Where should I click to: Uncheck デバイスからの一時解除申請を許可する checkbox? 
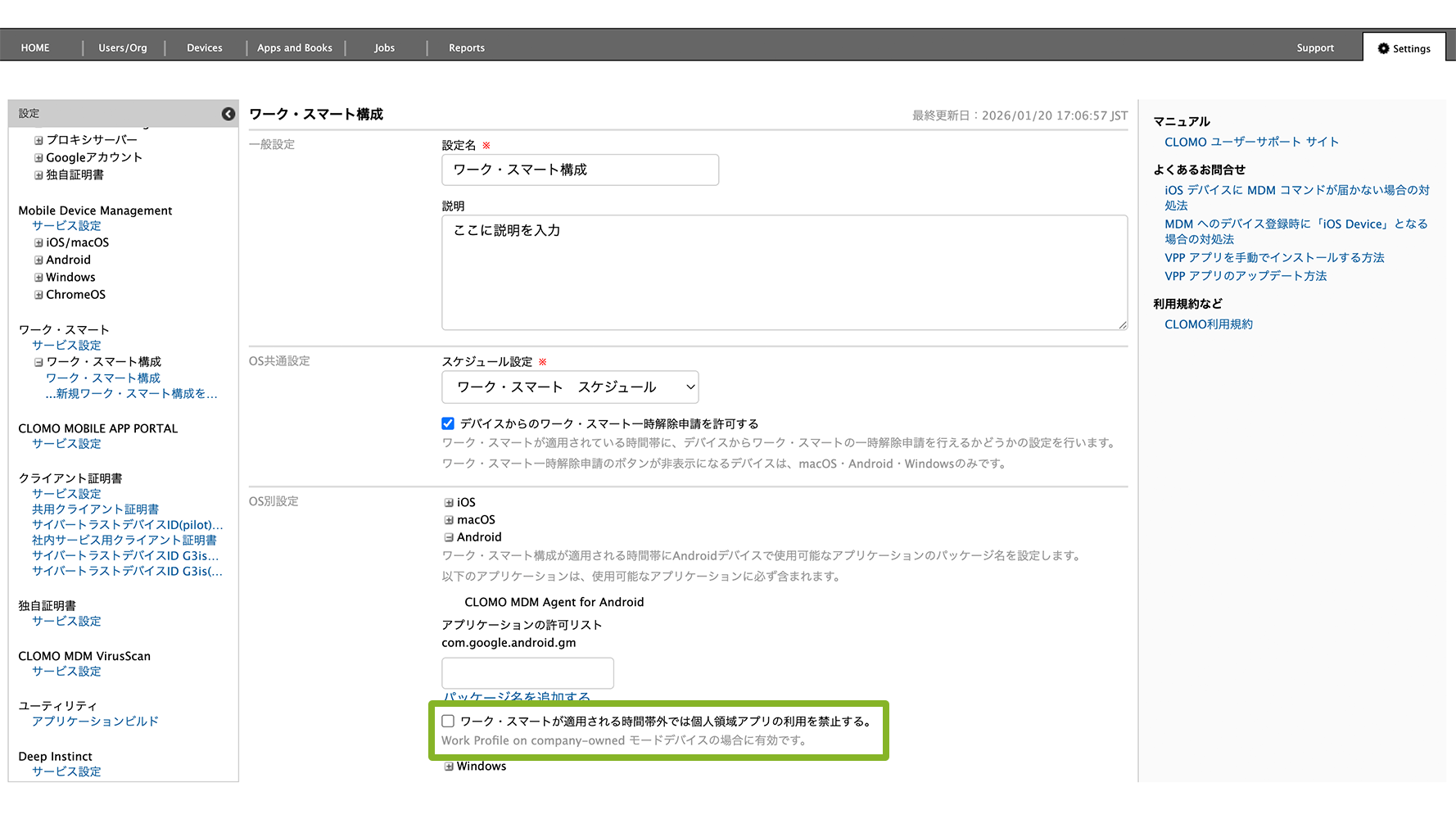click(448, 423)
